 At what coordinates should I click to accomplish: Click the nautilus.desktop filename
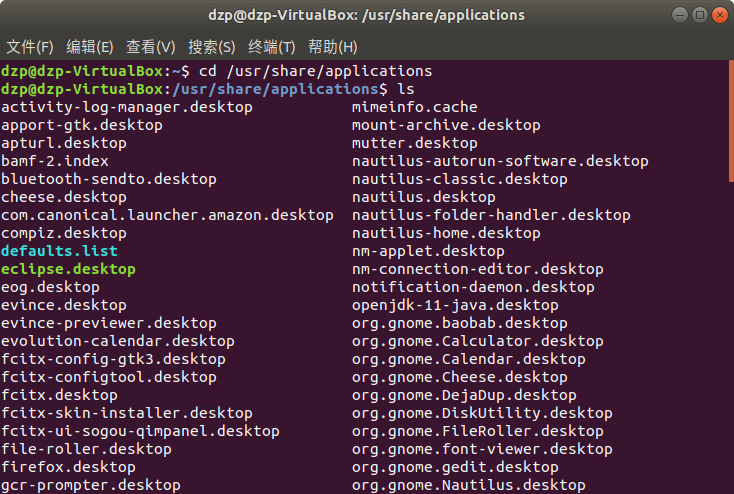point(423,197)
